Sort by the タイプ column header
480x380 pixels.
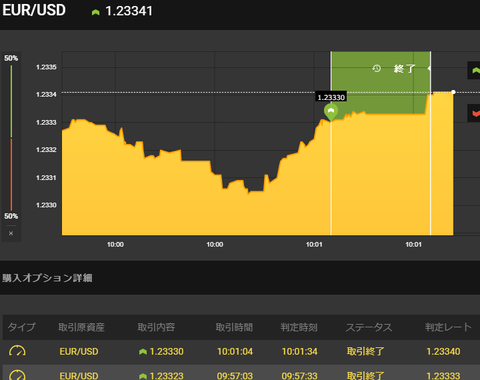21,327
